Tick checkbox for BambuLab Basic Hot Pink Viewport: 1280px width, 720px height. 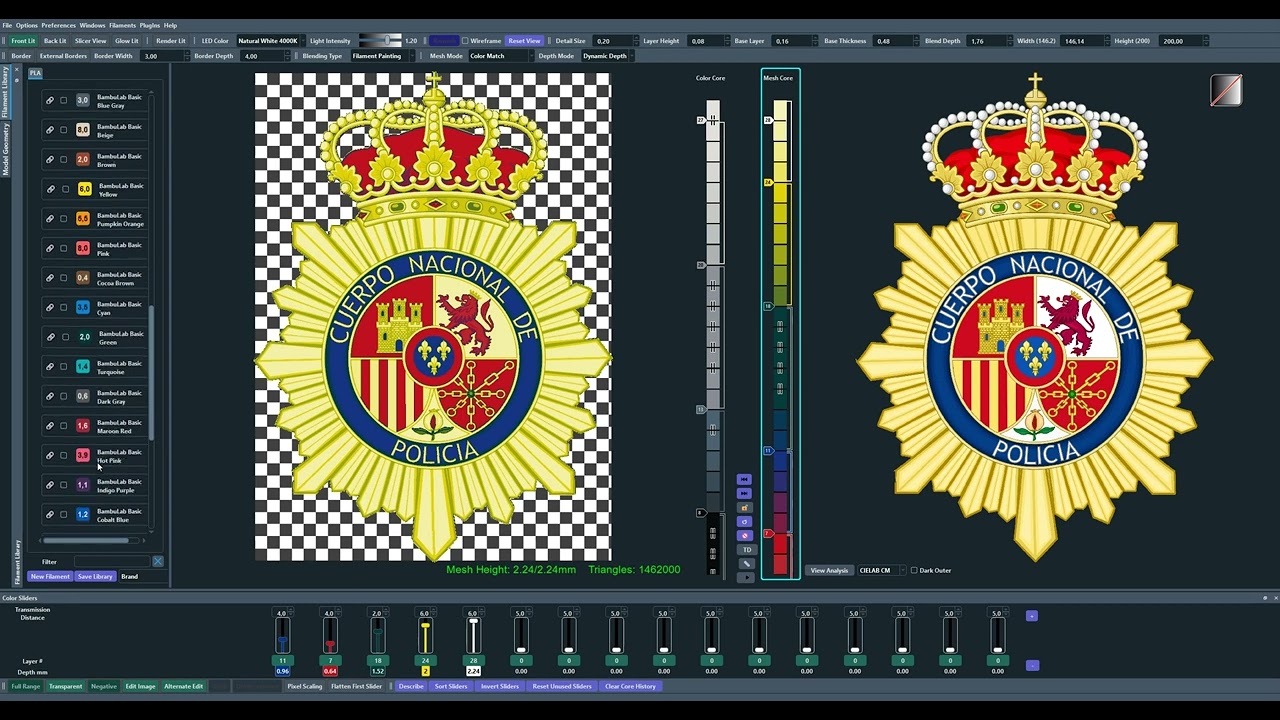click(x=63, y=455)
